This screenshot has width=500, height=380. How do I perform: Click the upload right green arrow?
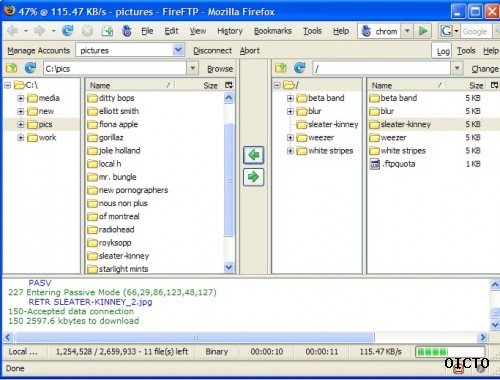(x=253, y=177)
